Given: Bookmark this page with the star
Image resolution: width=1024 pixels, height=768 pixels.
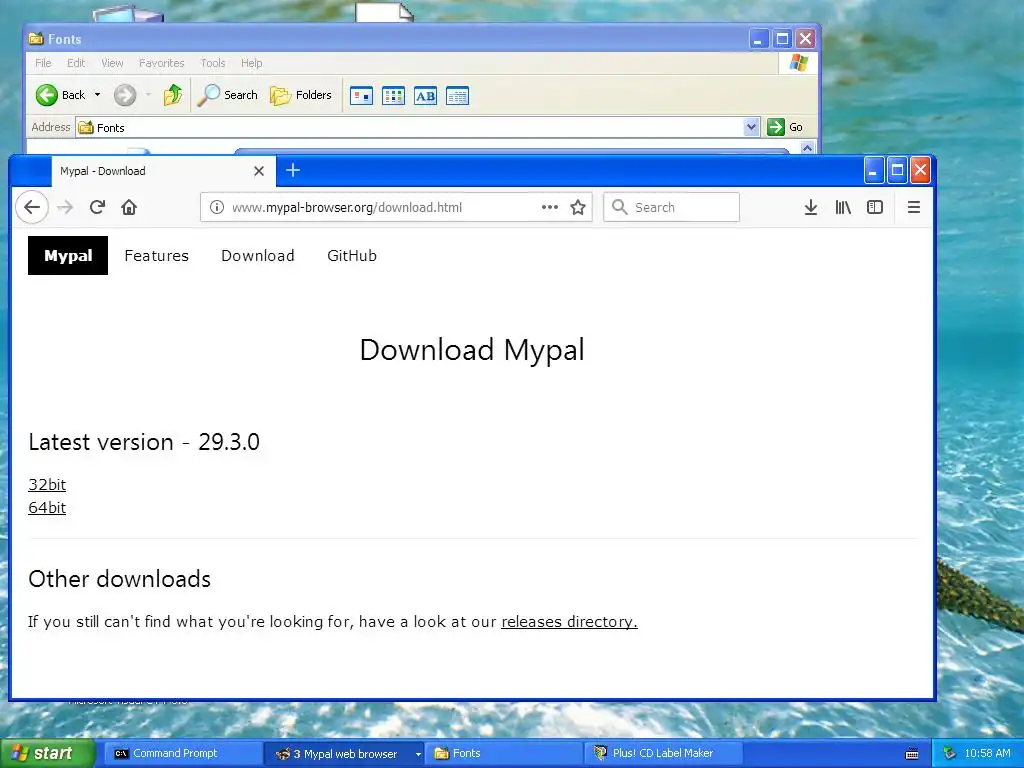Looking at the screenshot, I should (x=578, y=208).
